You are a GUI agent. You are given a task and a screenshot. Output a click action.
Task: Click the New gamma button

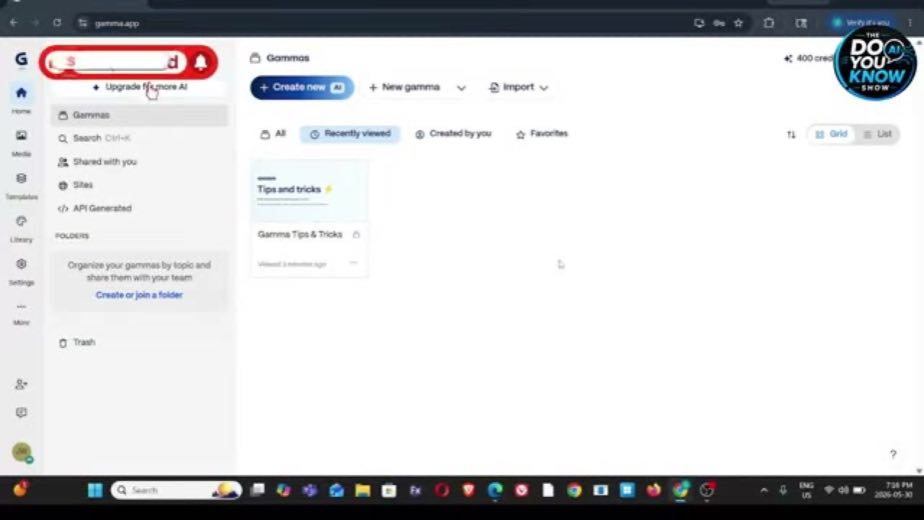(x=405, y=87)
